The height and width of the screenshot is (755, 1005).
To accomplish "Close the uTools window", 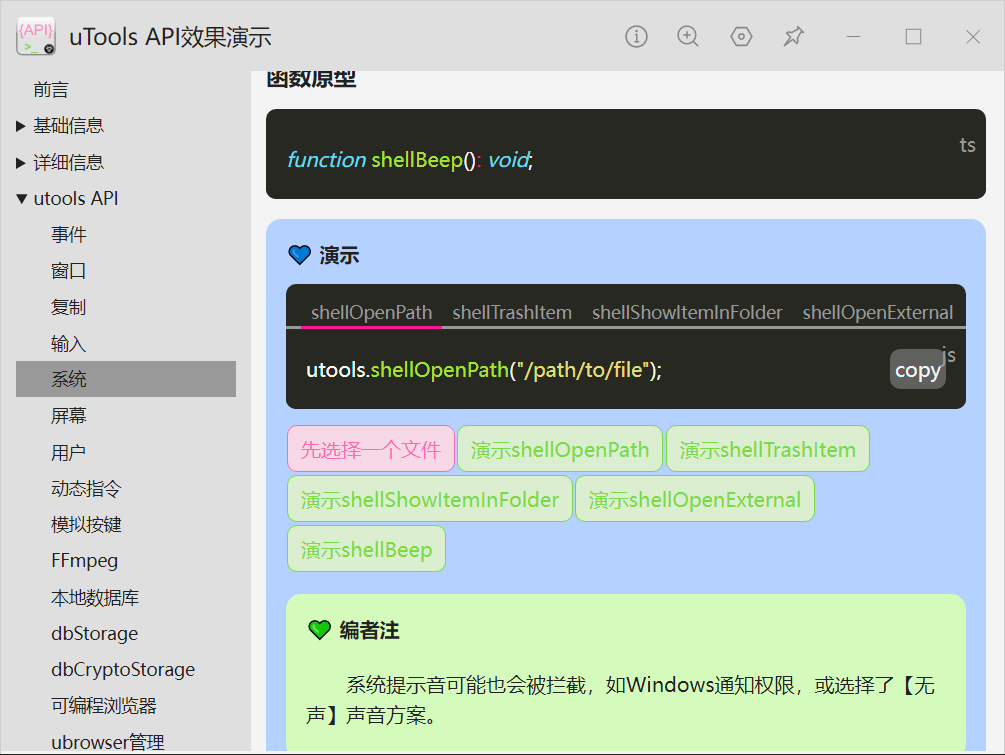I will pyautogui.click(x=972, y=37).
